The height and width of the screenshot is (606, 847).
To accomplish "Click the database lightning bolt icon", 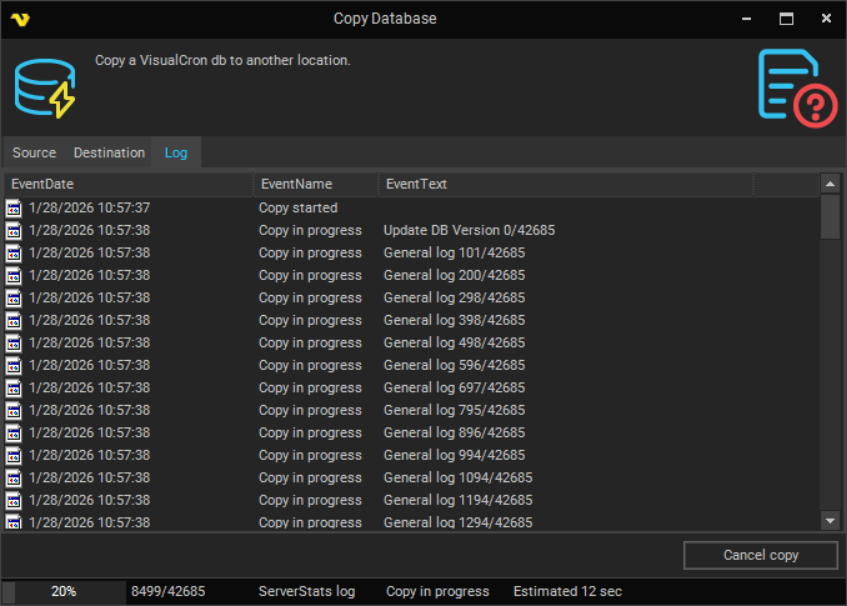I will (x=45, y=88).
